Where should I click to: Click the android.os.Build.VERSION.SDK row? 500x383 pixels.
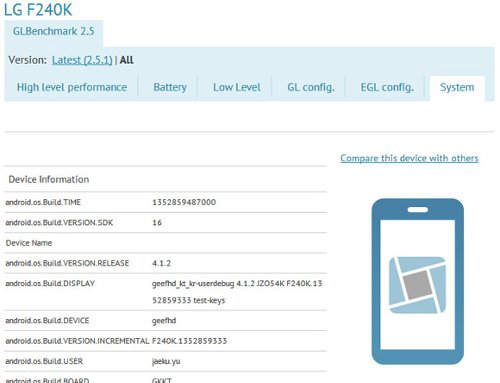click(x=165, y=223)
